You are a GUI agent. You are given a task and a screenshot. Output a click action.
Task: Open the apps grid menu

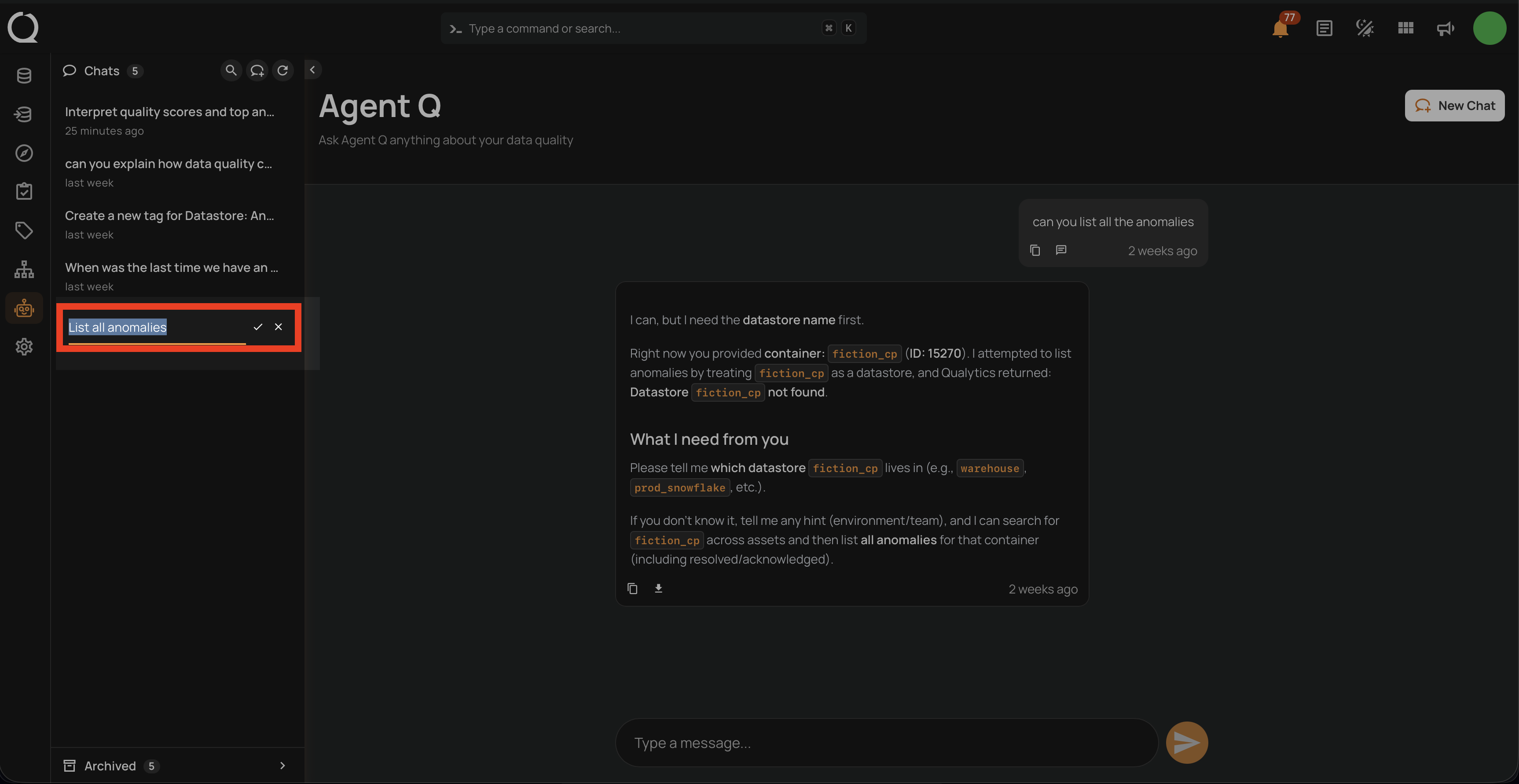tap(1406, 28)
